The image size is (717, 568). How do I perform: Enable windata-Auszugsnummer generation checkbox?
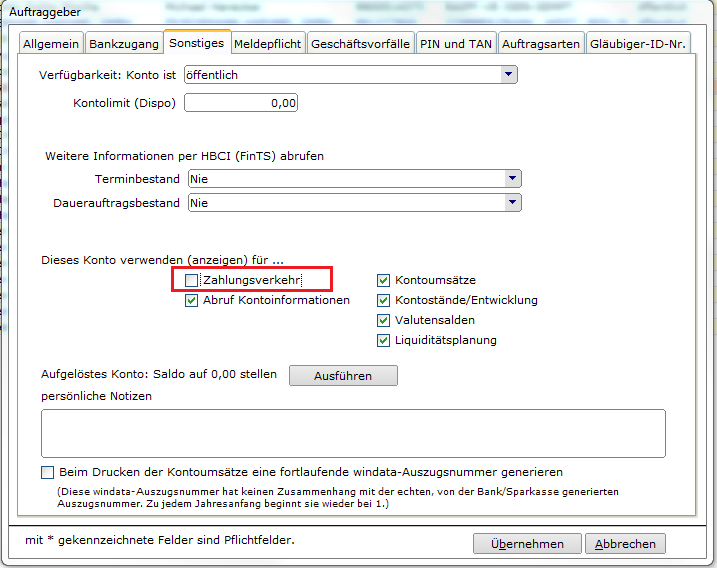(48, 472)
